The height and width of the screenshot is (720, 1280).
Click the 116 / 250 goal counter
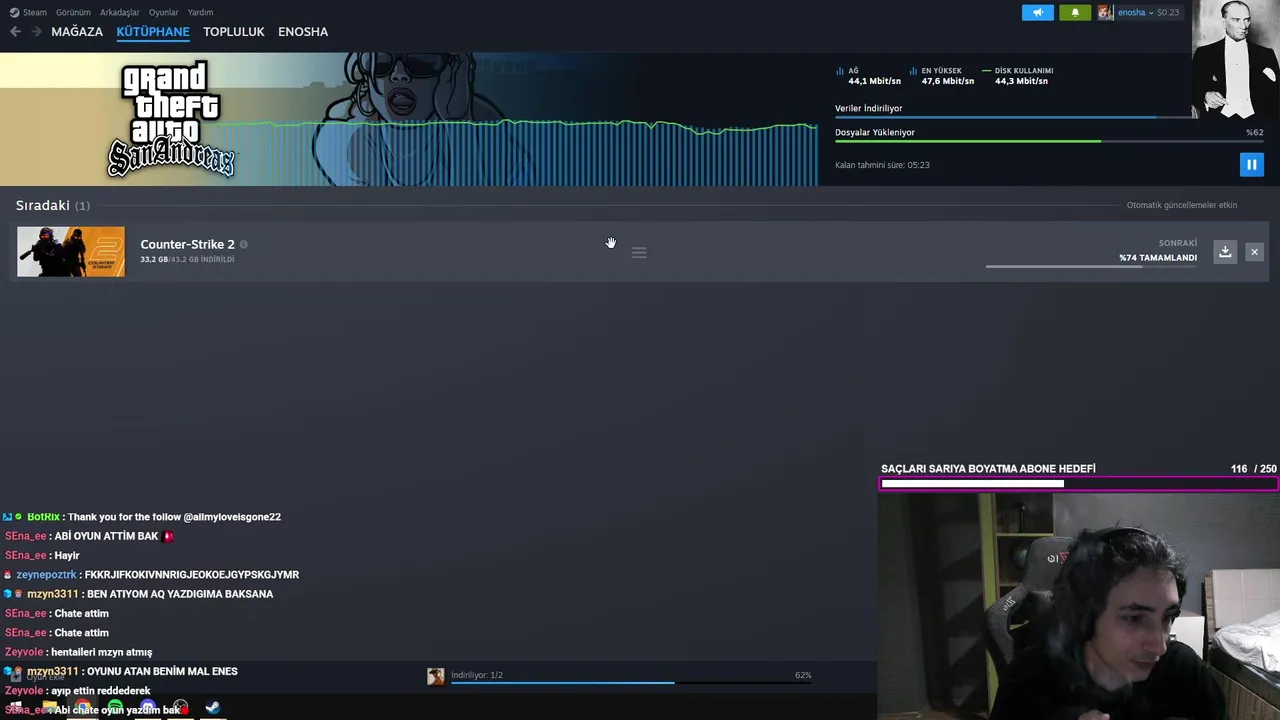click(x=1254, y=469)
